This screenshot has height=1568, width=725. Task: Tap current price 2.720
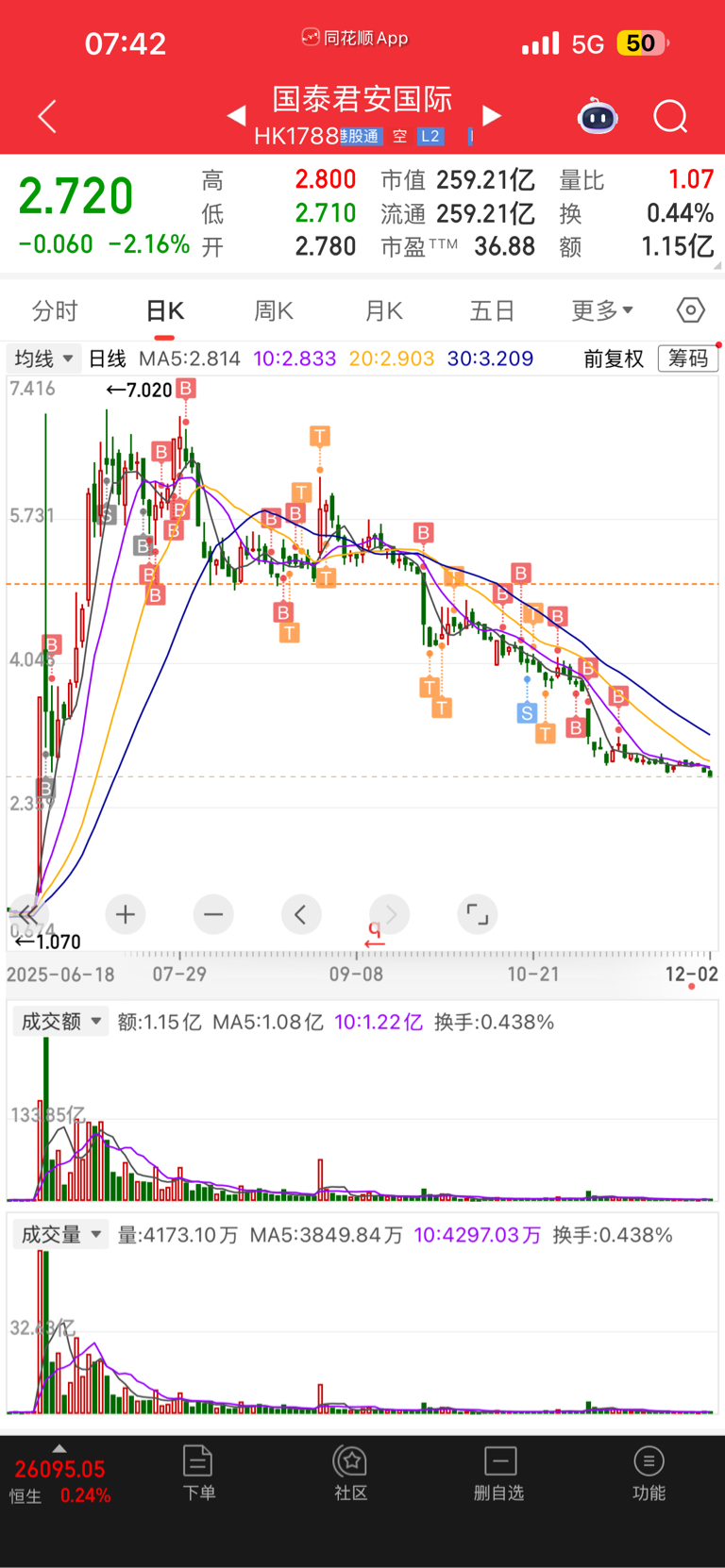tap(76, 196)
